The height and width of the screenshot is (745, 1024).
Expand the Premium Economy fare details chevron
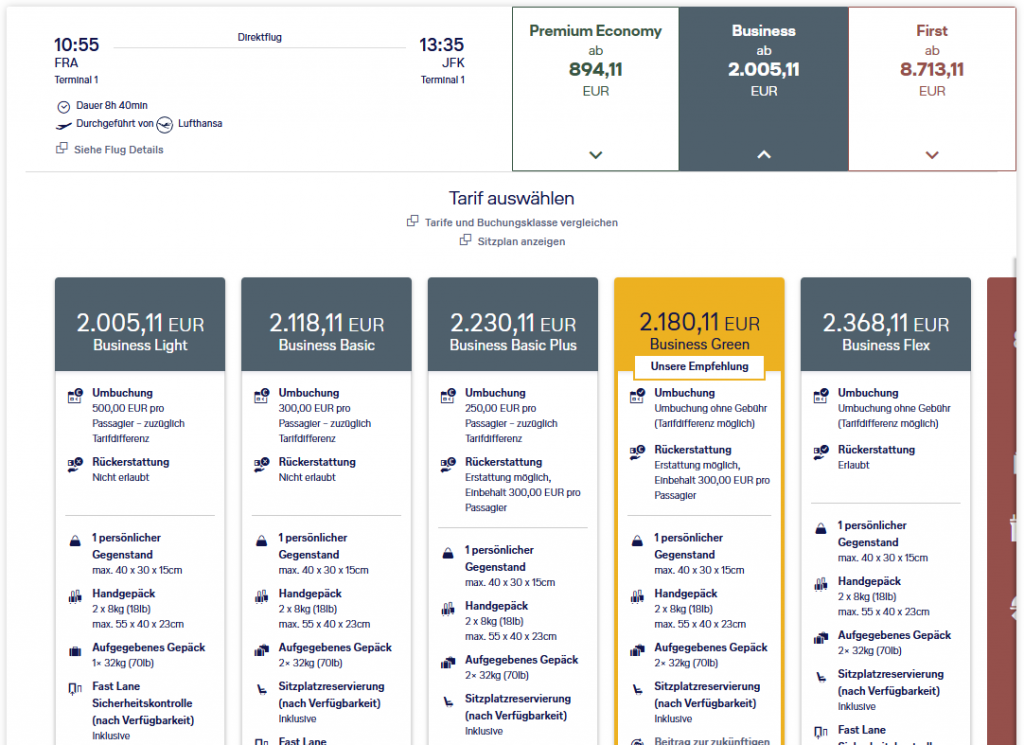pos(595,154)
